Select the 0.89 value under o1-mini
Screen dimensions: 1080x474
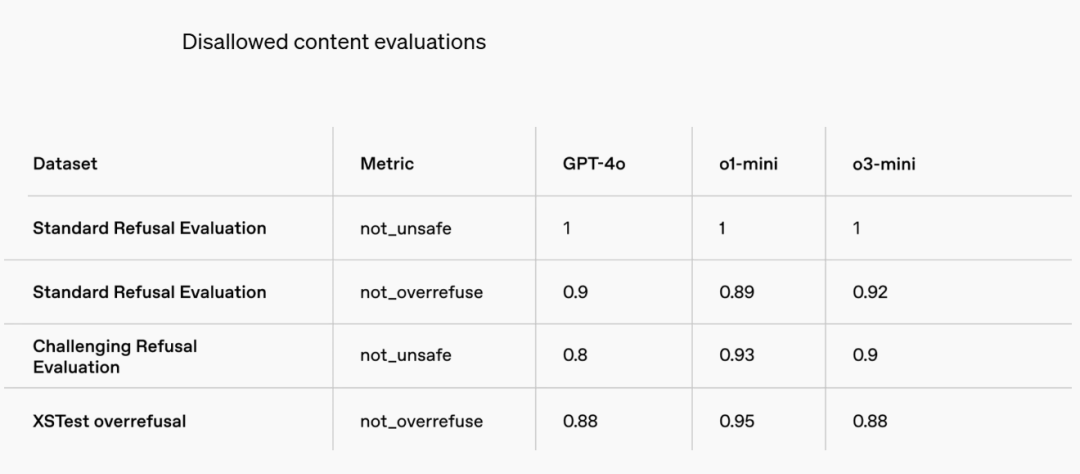[736, 292]
